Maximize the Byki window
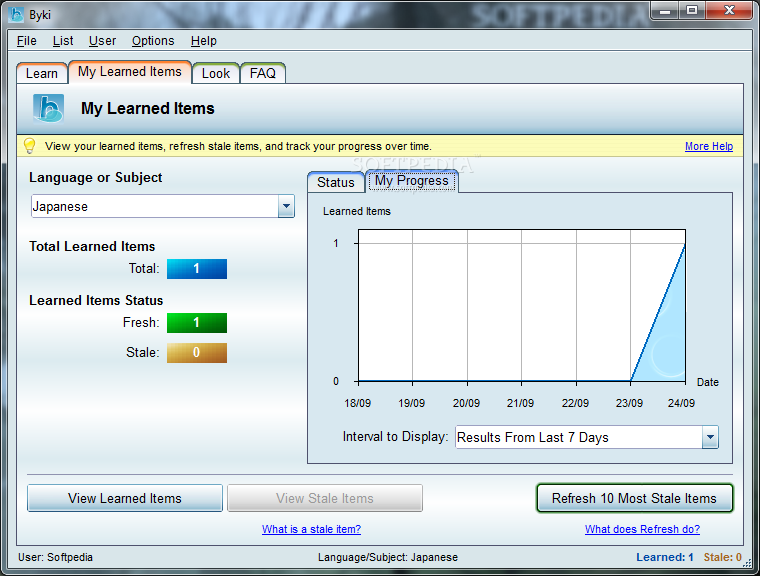 point(692,11)
